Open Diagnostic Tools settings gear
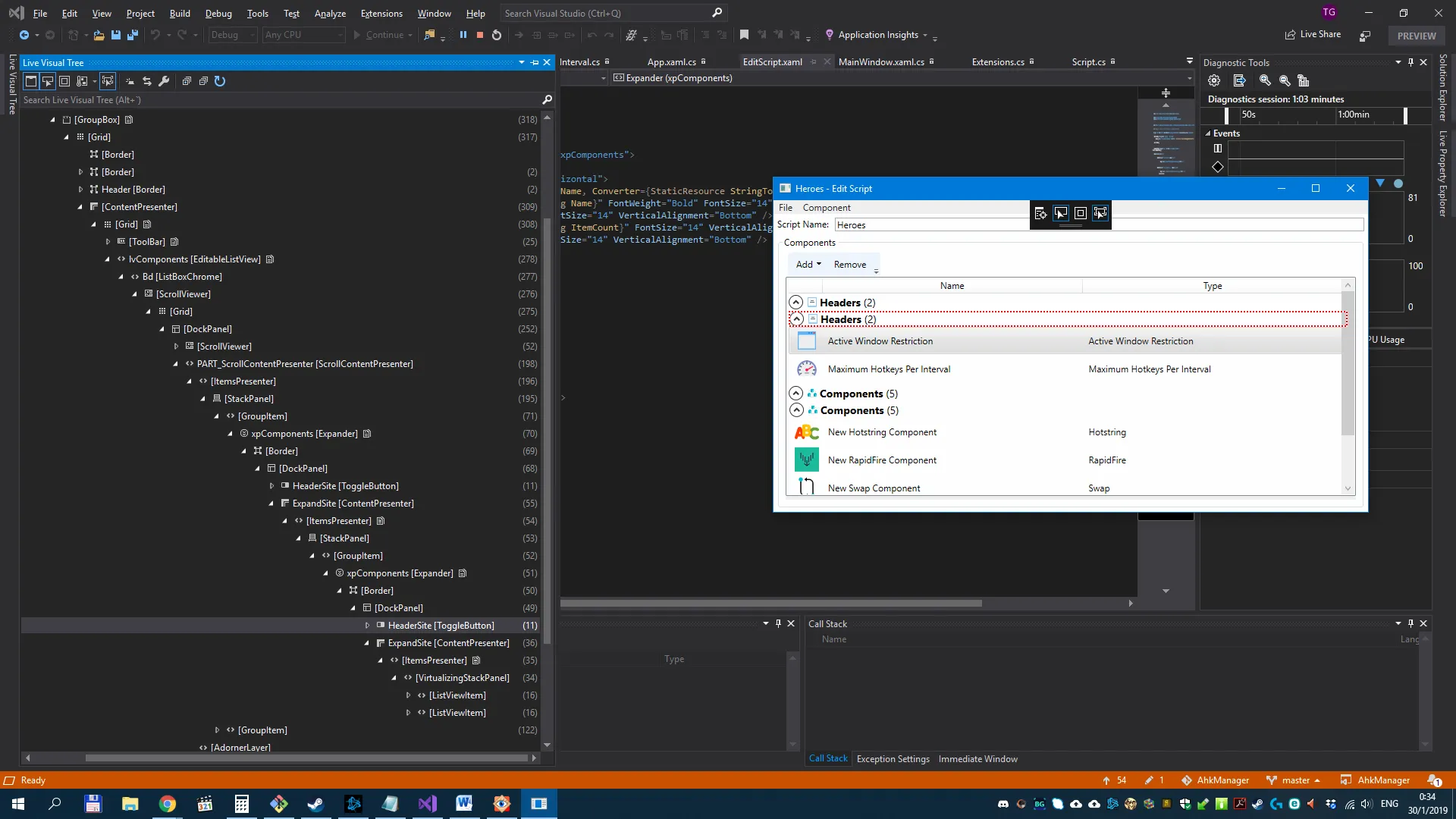Image resolution: width=1456 pixels, height=819 pixels. click(1214, 80)
